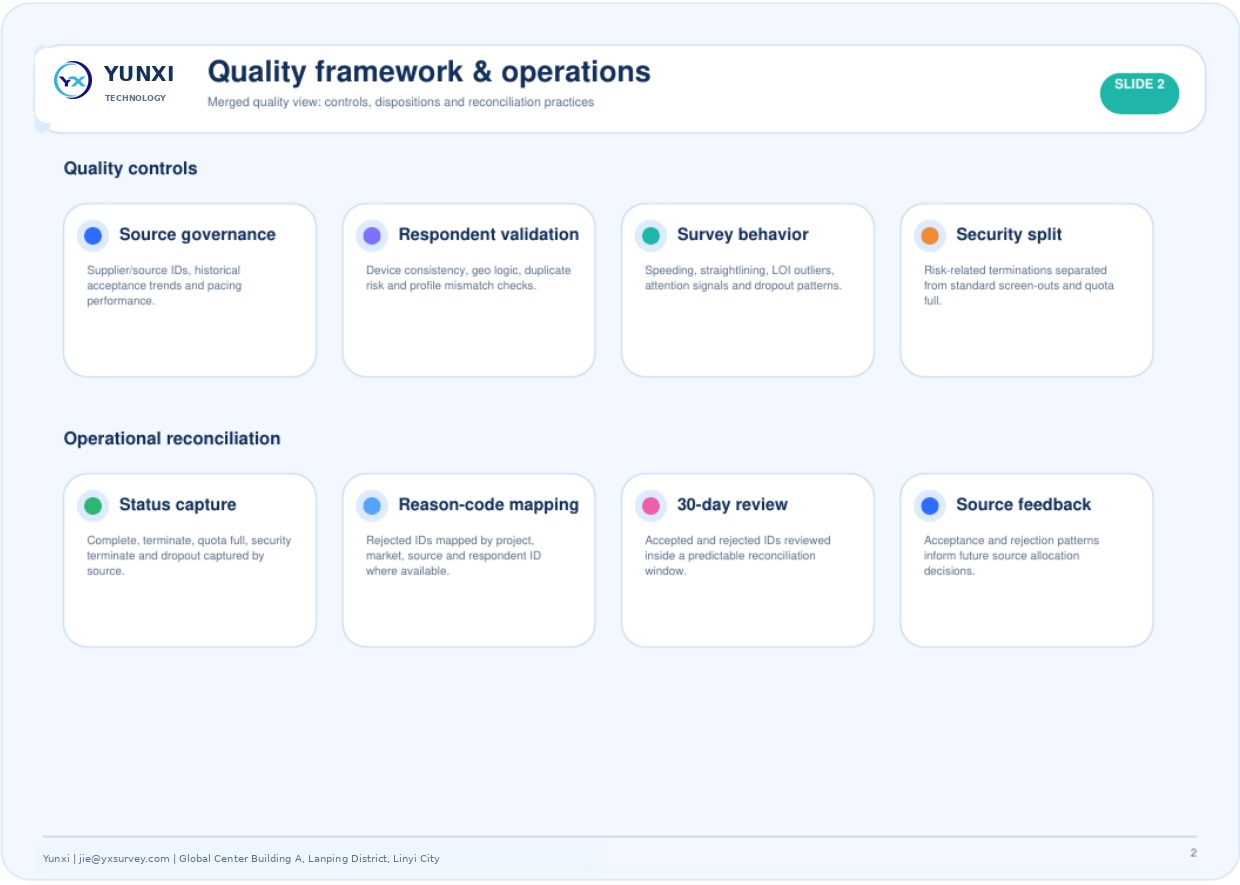Click the Operational reconciliation section heading

(x=172, y=439)
